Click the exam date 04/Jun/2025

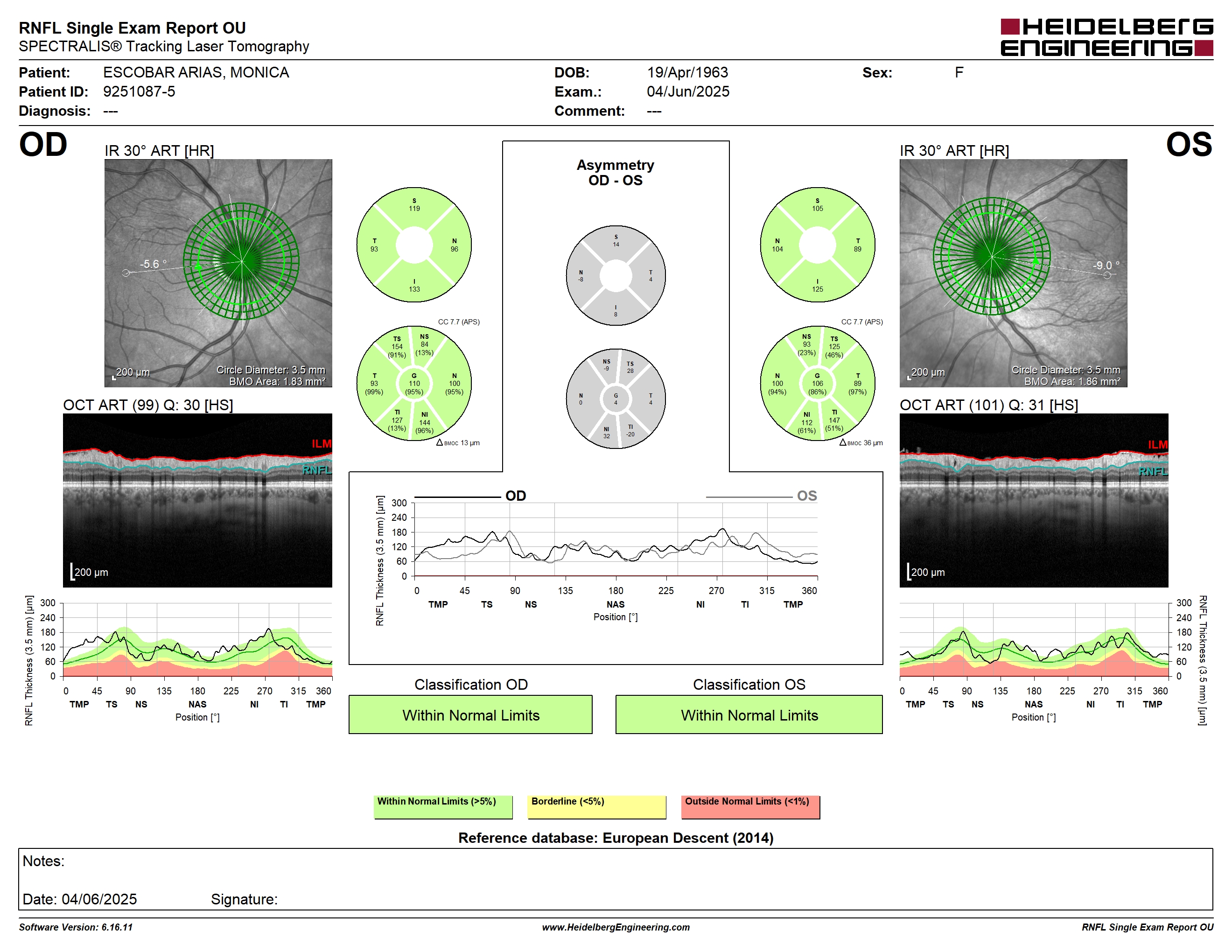[688, 91]
